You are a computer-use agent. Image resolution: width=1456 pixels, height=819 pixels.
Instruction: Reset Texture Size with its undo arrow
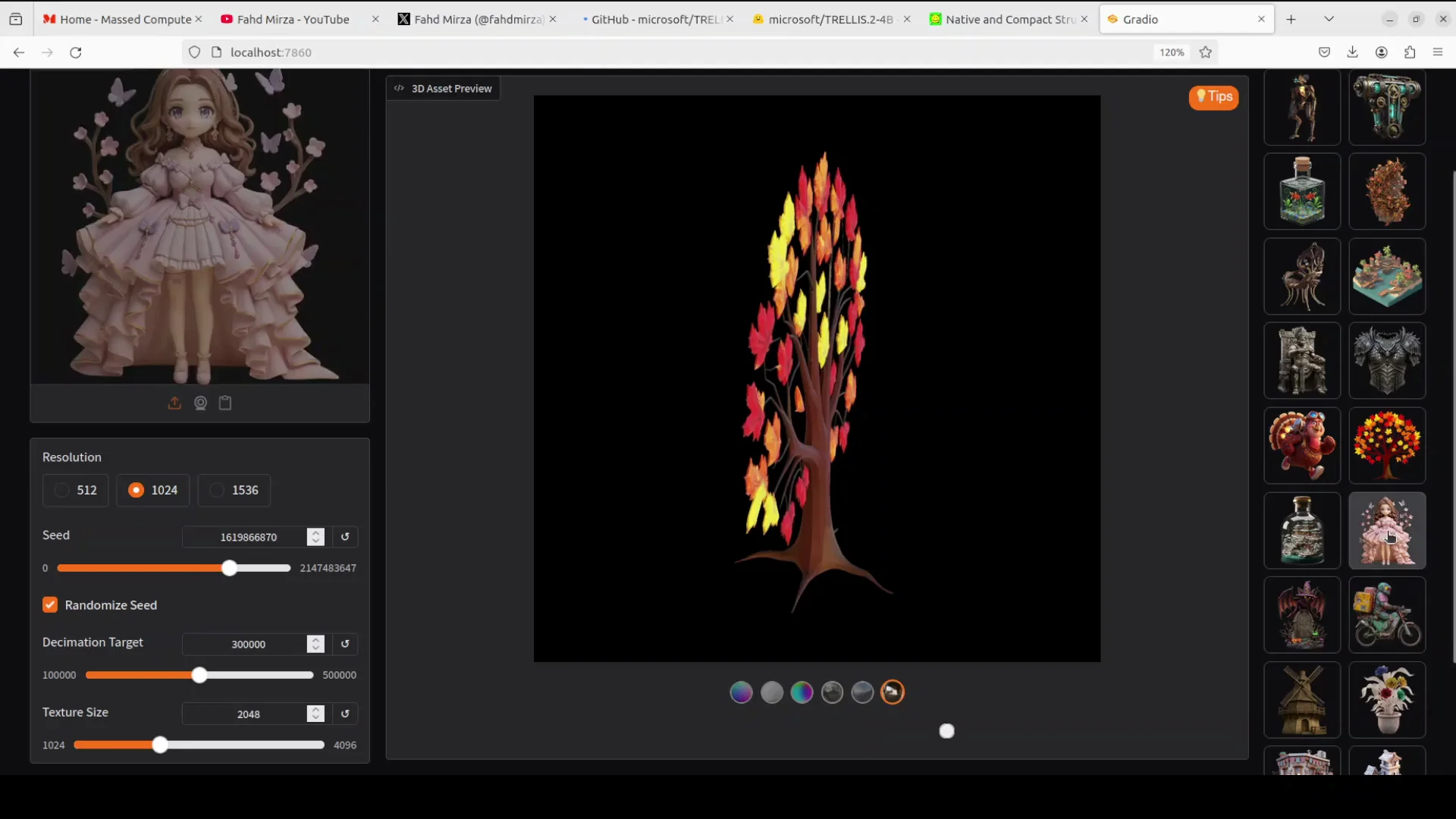[x=345, y=714]
